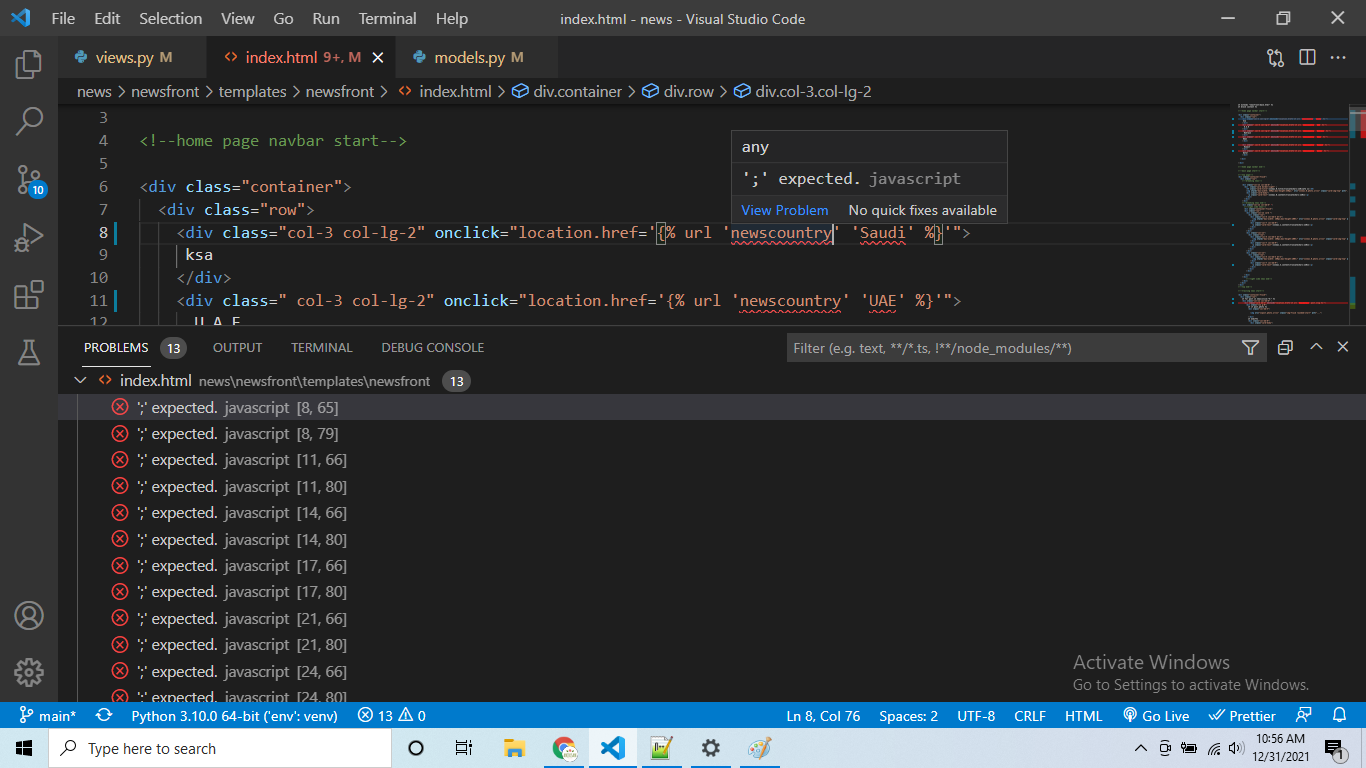This screenshot has width=1366, height=768.
Task: Click the View Problem link in hover
Action: (785, 210)
